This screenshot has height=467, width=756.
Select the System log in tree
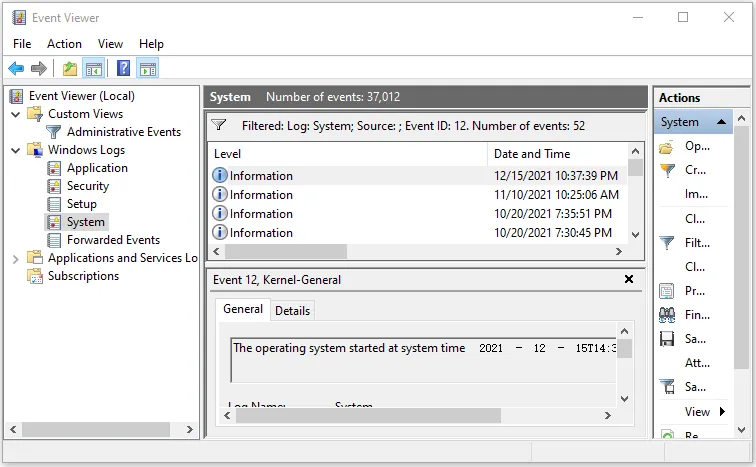tap(85, 222)
